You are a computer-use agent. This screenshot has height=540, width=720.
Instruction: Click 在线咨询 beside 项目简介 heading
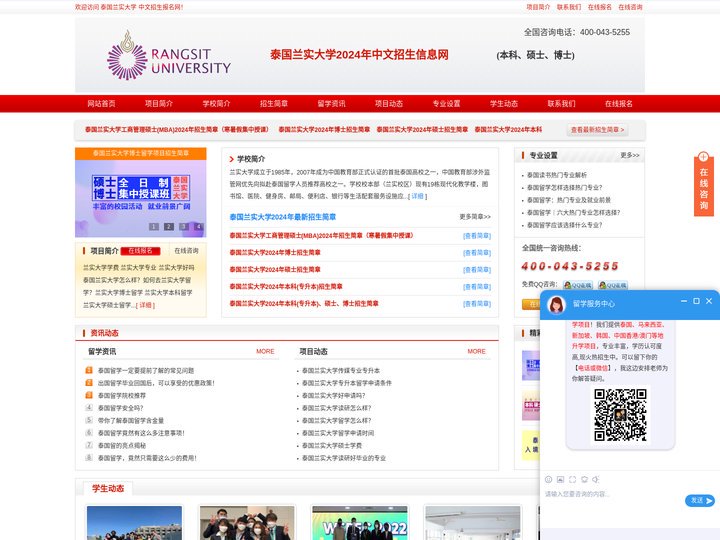186,251
